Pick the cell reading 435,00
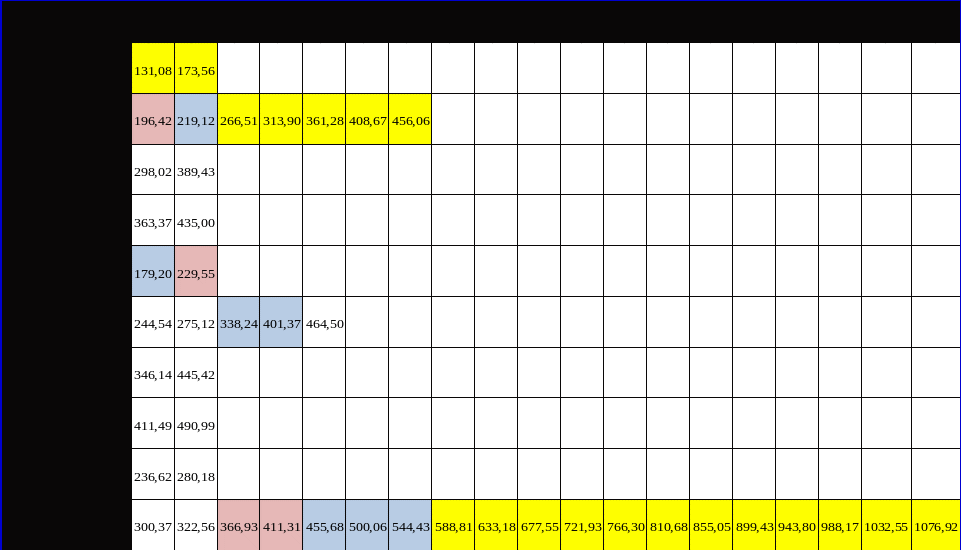The width and height of the screenshot is (961, 550). (196, 221)
